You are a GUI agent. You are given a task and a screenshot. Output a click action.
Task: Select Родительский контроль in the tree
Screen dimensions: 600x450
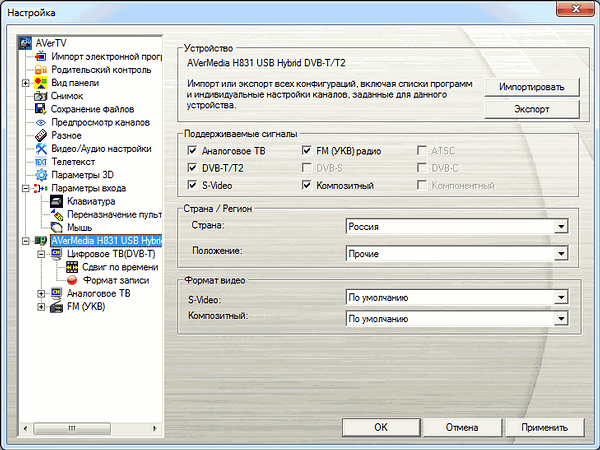pos(101,70)
